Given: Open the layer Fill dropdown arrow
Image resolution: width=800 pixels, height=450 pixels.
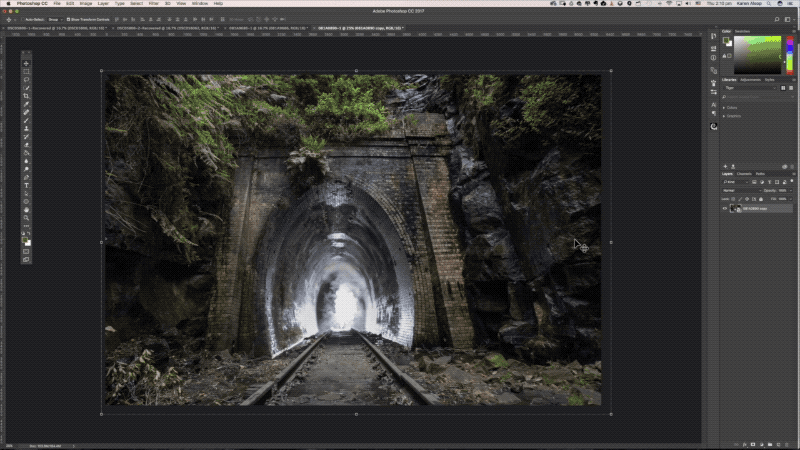Looking at the screenshot, I should 791,199.
